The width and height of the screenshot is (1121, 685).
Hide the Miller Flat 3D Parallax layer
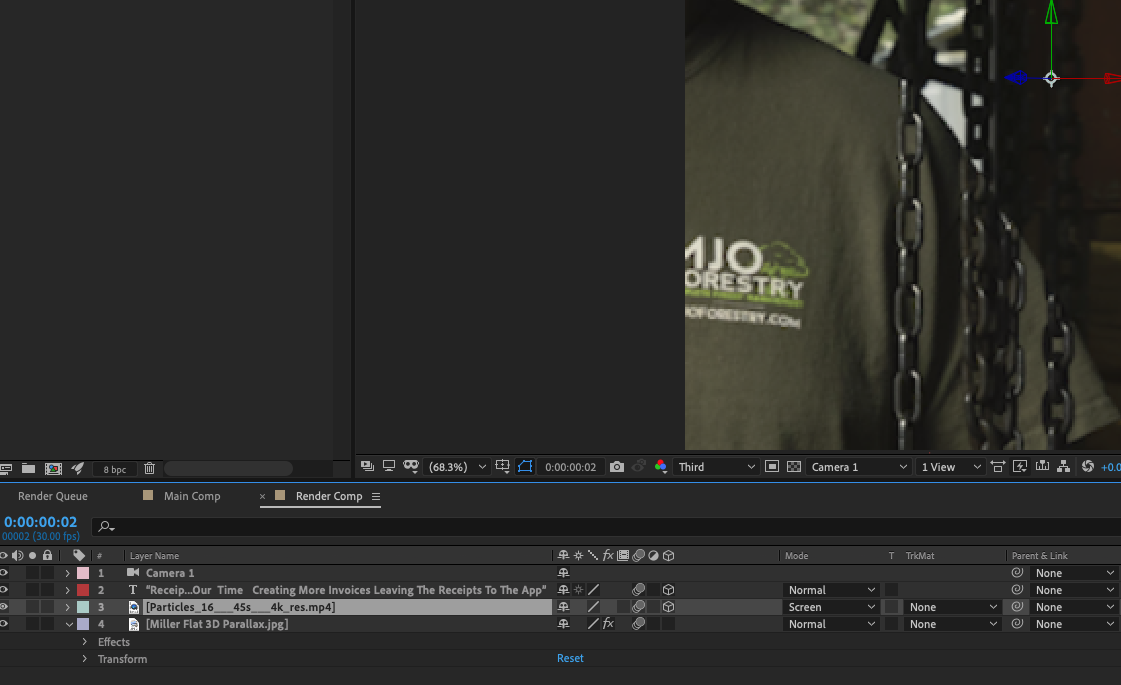coord(3,623)
